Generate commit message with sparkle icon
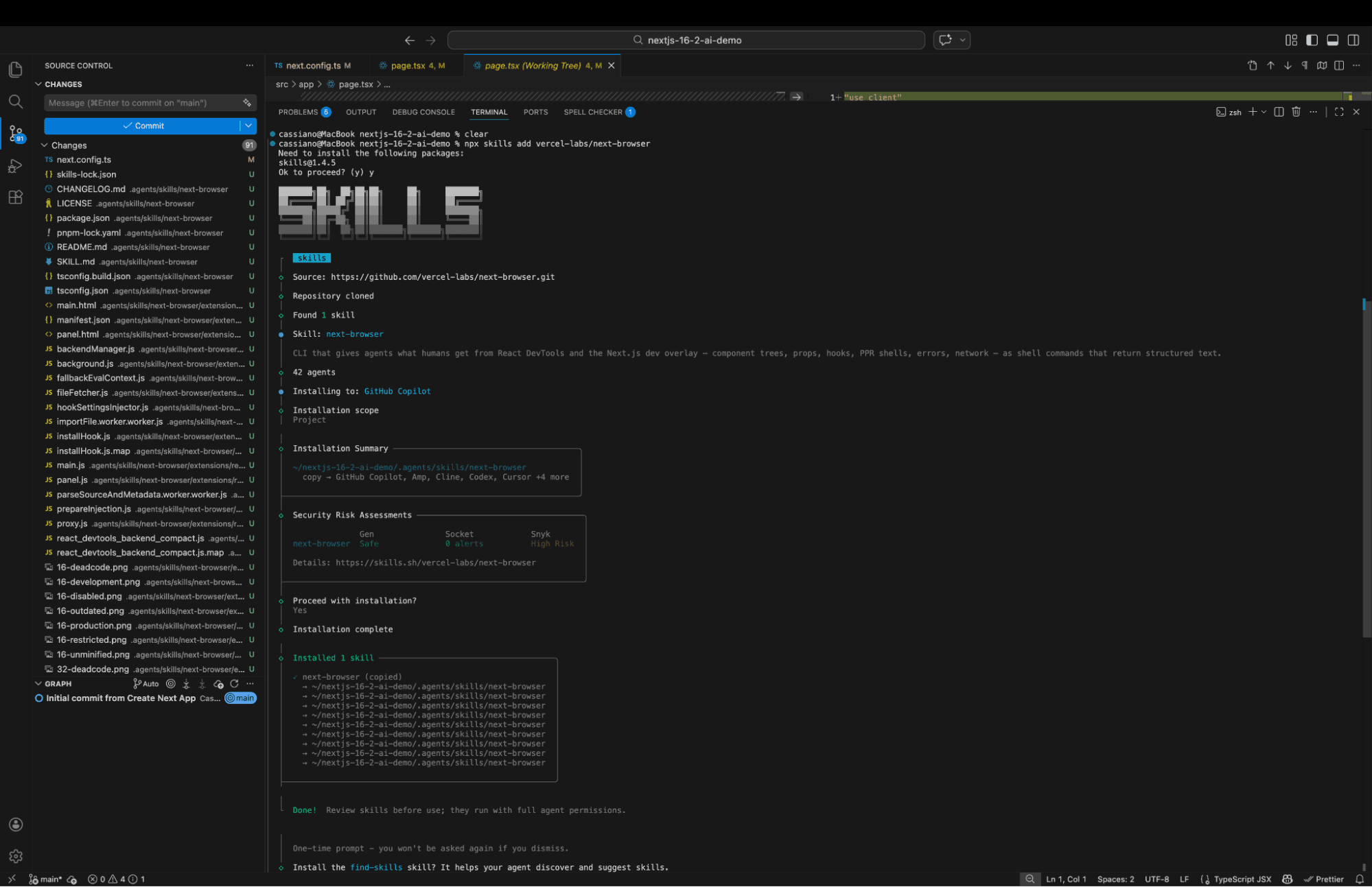Screen dimensions: 1372x887 tap(246, 103)
